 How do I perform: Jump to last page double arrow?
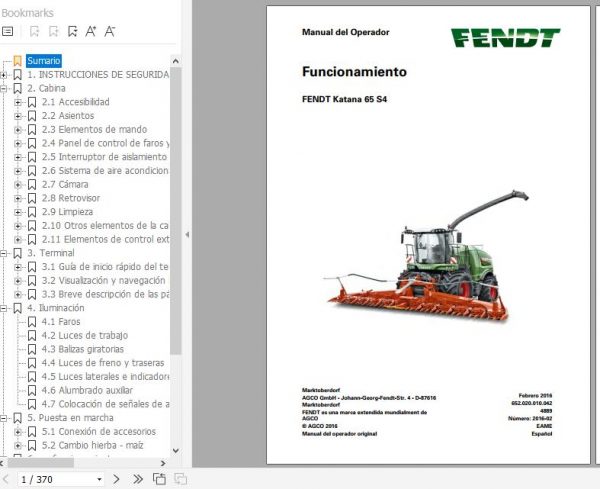138,479
